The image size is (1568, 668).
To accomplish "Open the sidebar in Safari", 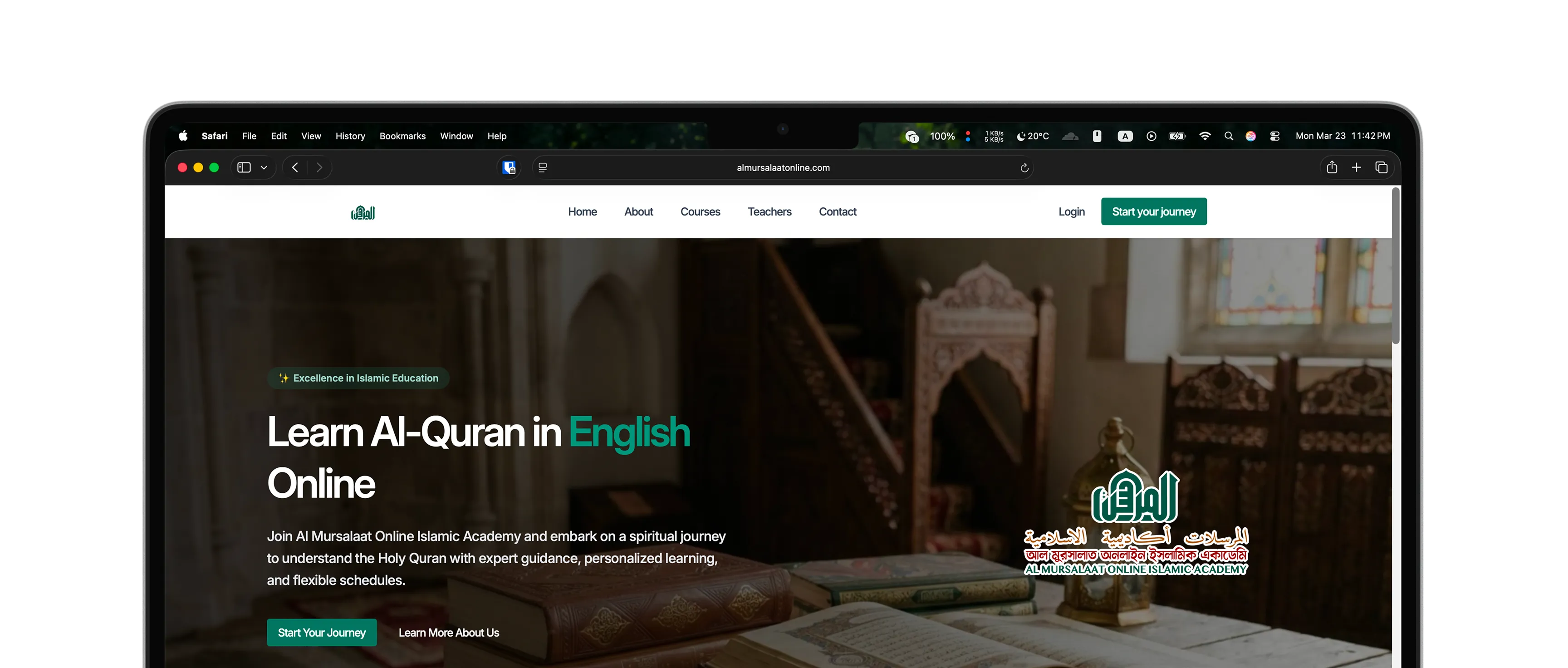I will pyautogui.click(x=244, y=167).
